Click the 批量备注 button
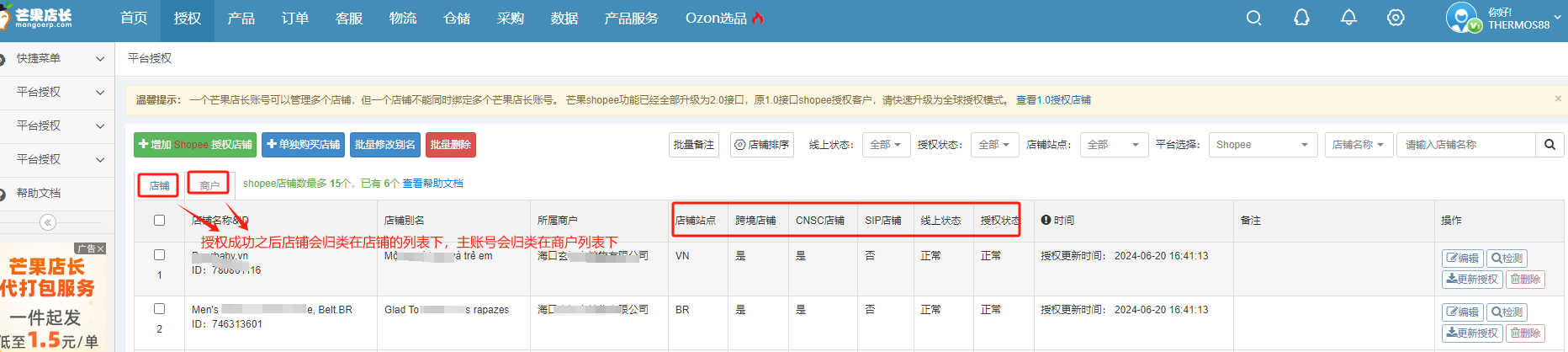 point(694,145)
